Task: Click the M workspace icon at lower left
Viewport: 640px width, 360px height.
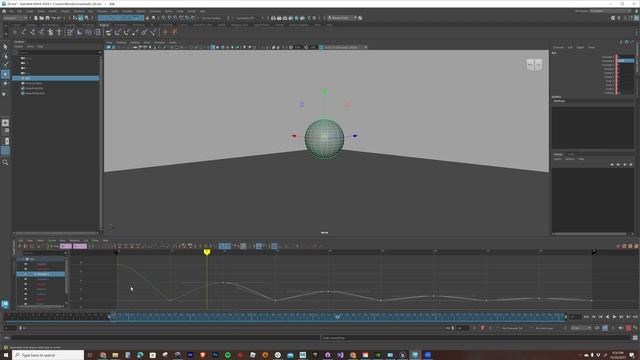Action: pyautogui.click(x=5, y=304)
